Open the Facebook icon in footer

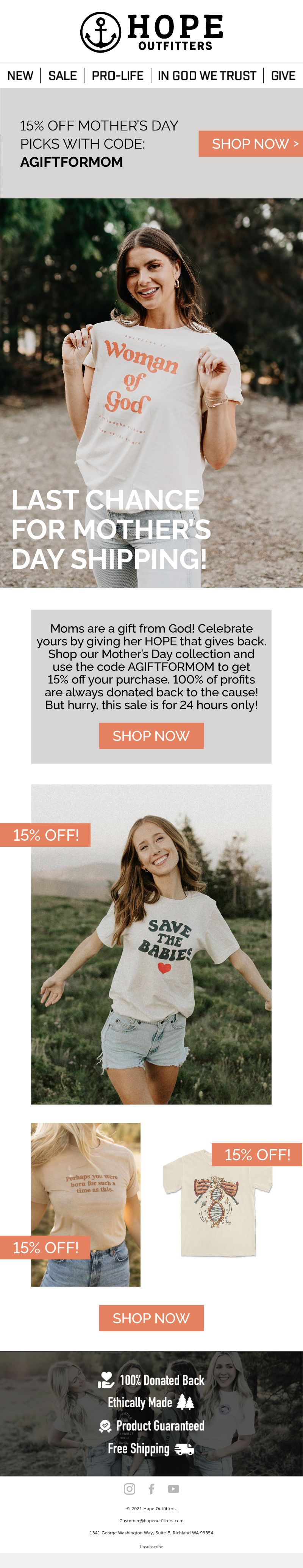tap(151, 1489)
